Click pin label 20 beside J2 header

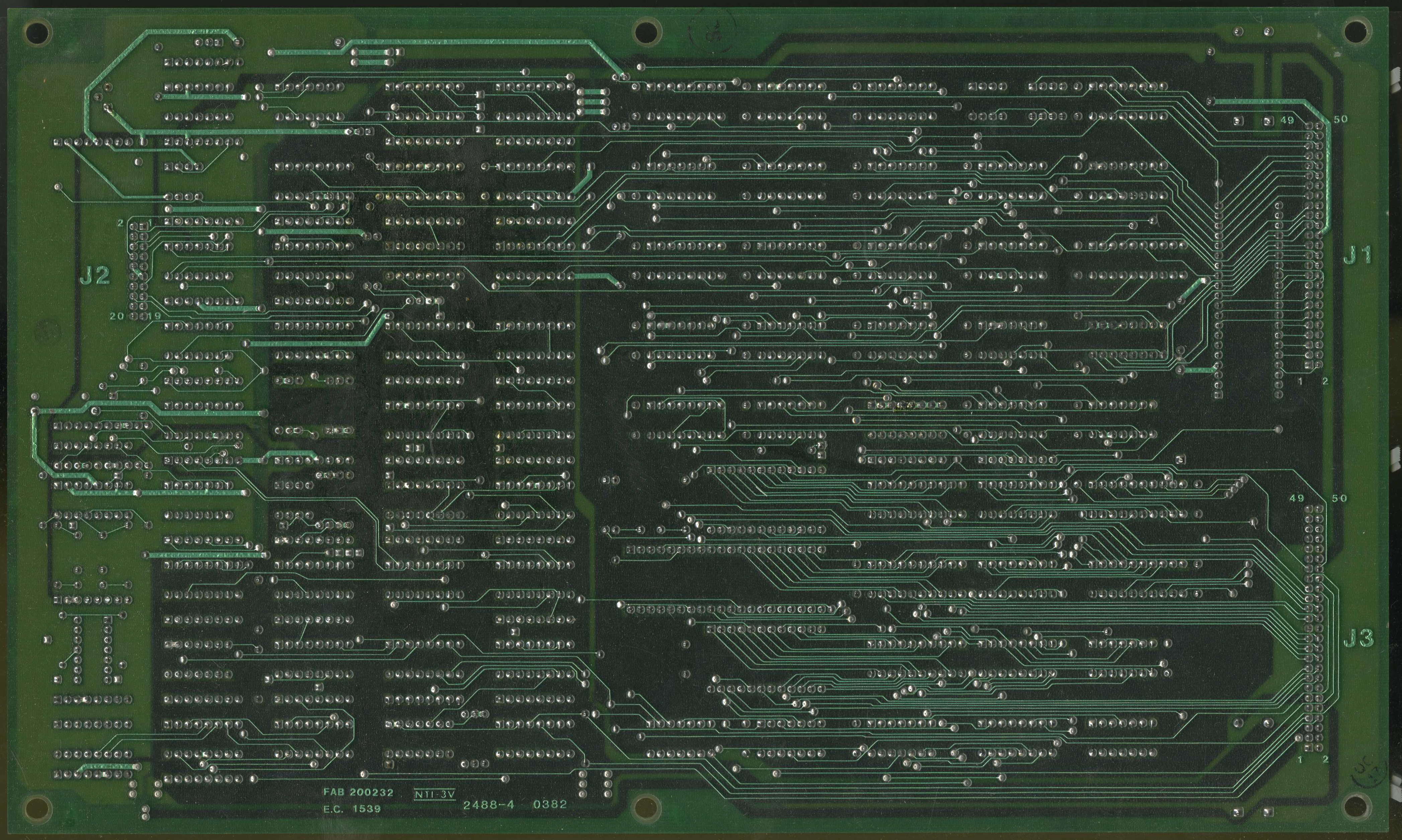click(116, 316)
